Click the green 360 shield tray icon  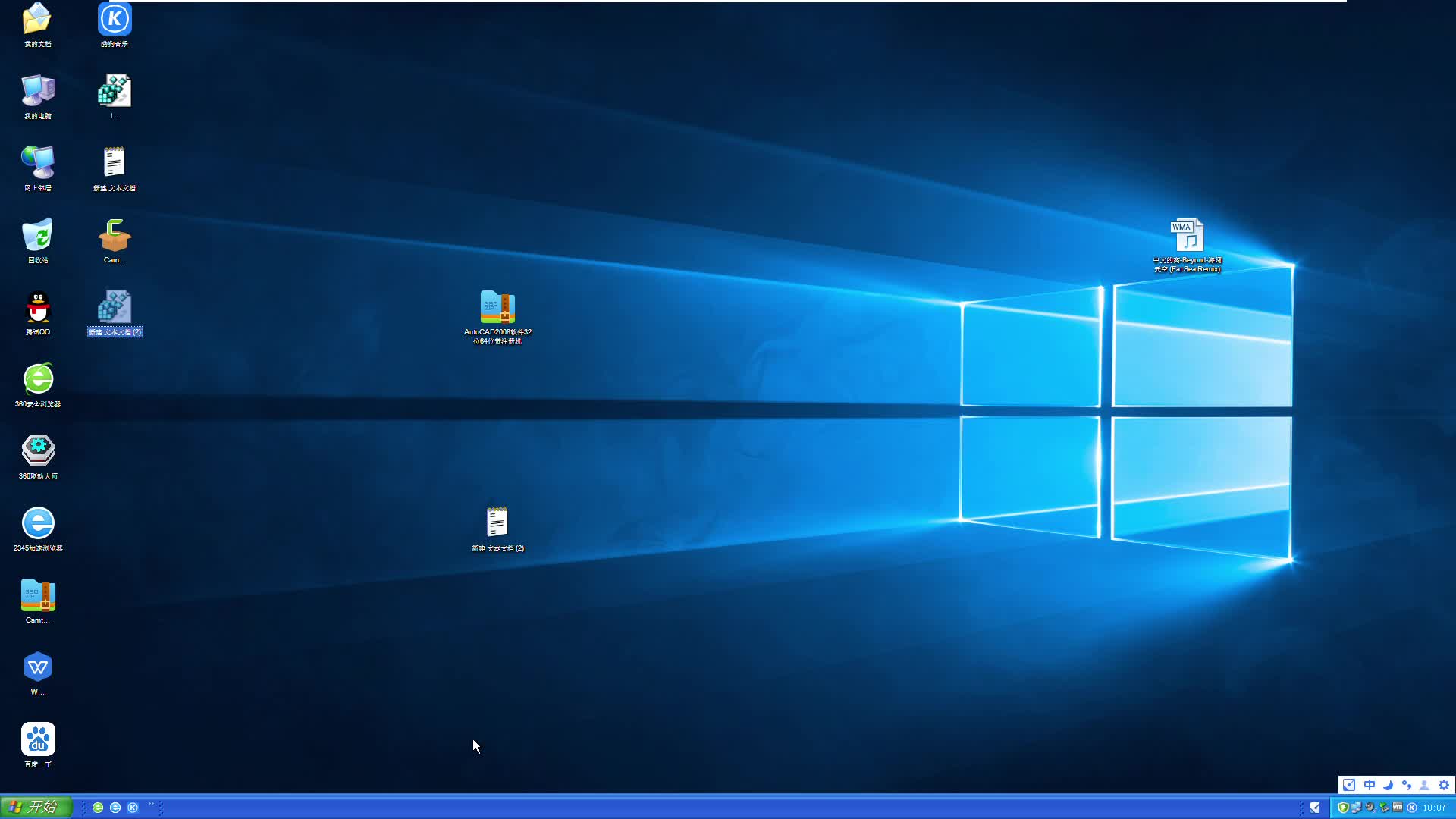coord(1343,808)
